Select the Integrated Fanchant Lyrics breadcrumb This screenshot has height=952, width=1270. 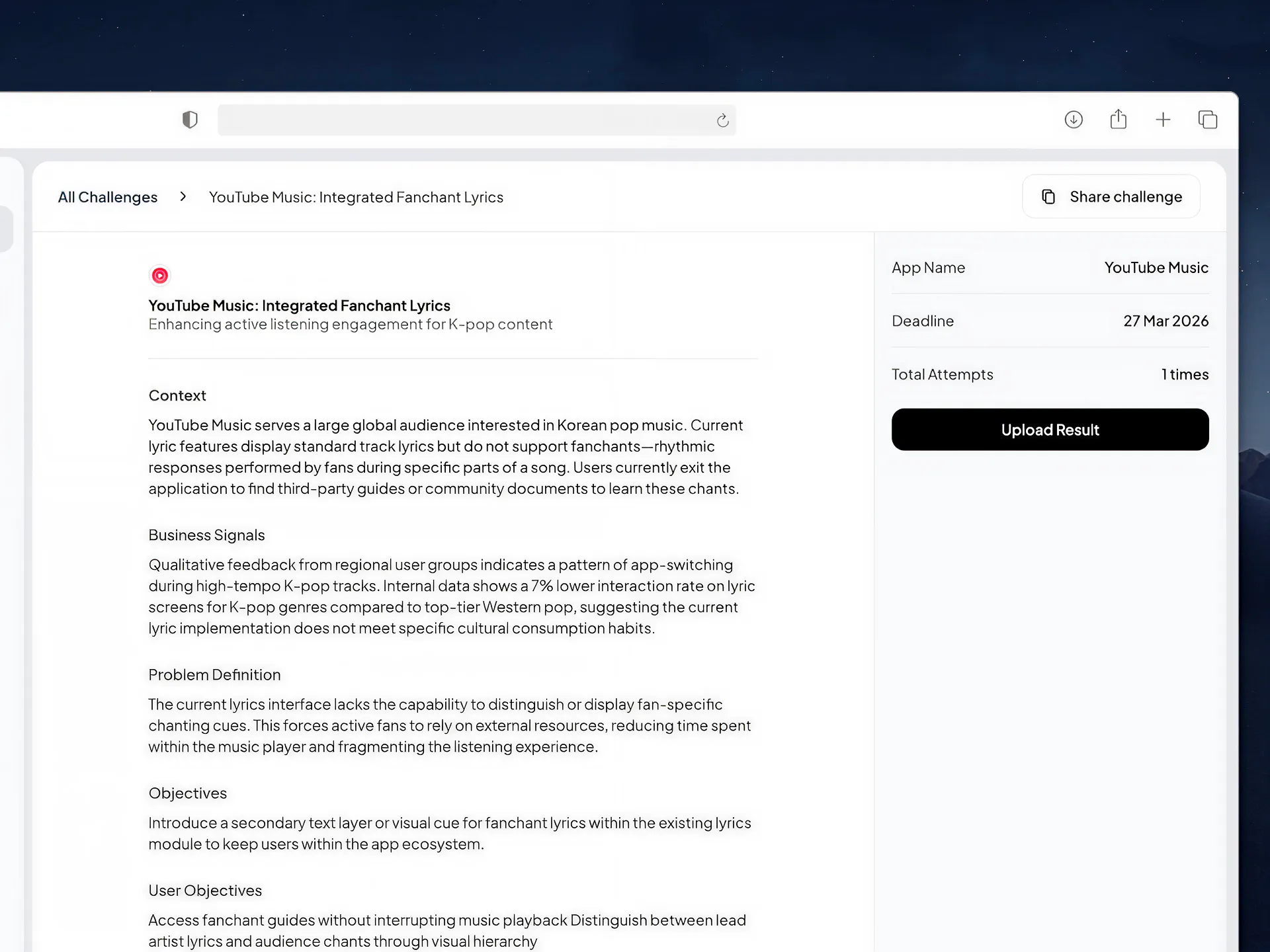pos(356,197)
